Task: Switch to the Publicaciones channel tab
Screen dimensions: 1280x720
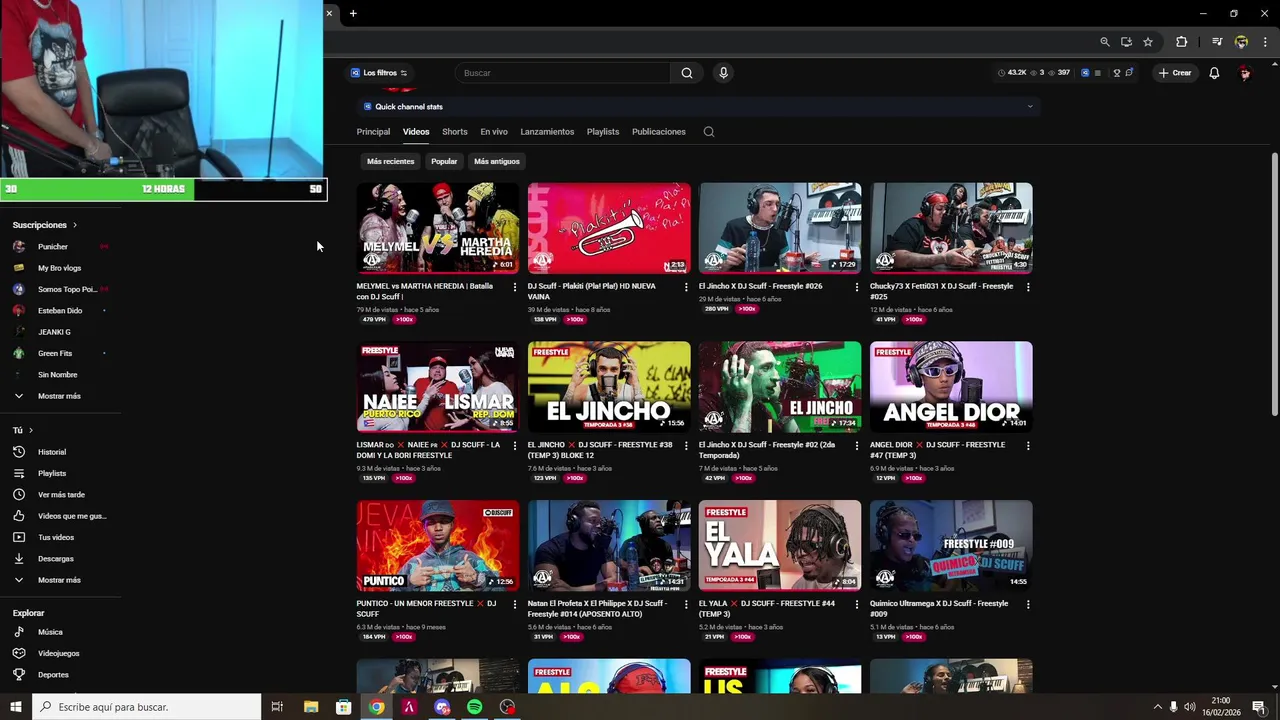Action: (x=659, y=132)
